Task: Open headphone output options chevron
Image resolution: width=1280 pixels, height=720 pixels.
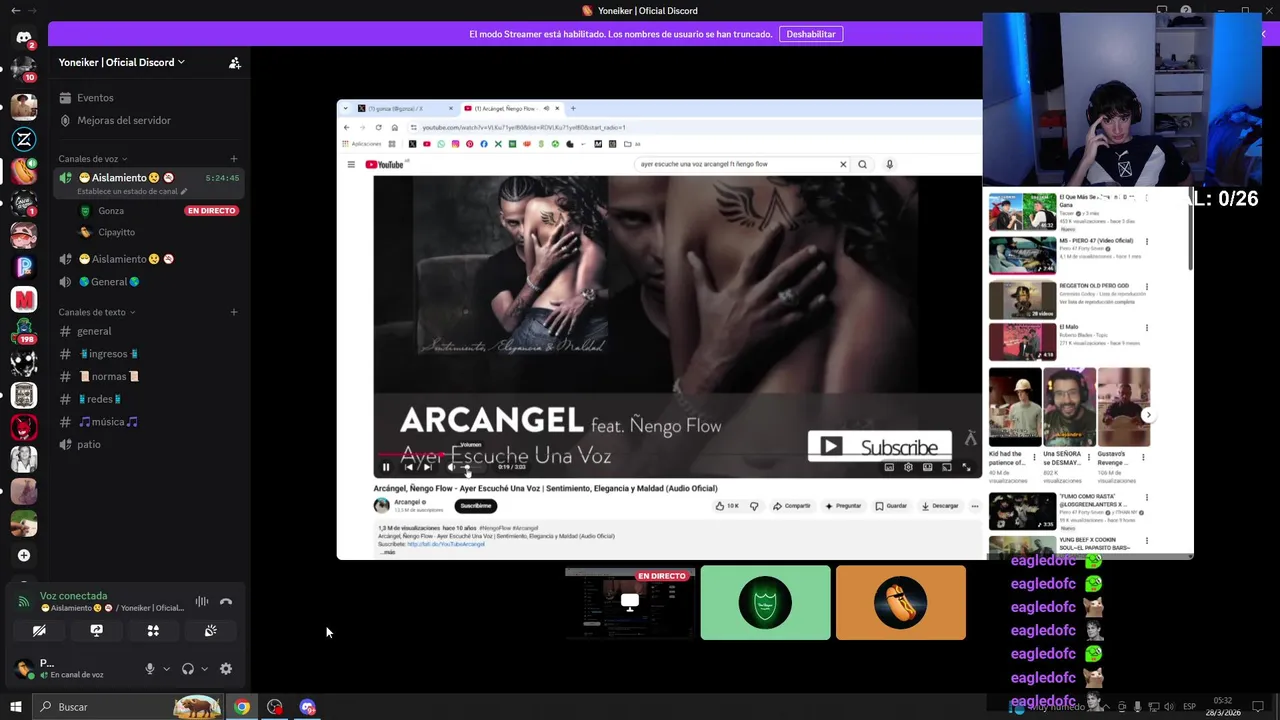Action: click(204, 669)
